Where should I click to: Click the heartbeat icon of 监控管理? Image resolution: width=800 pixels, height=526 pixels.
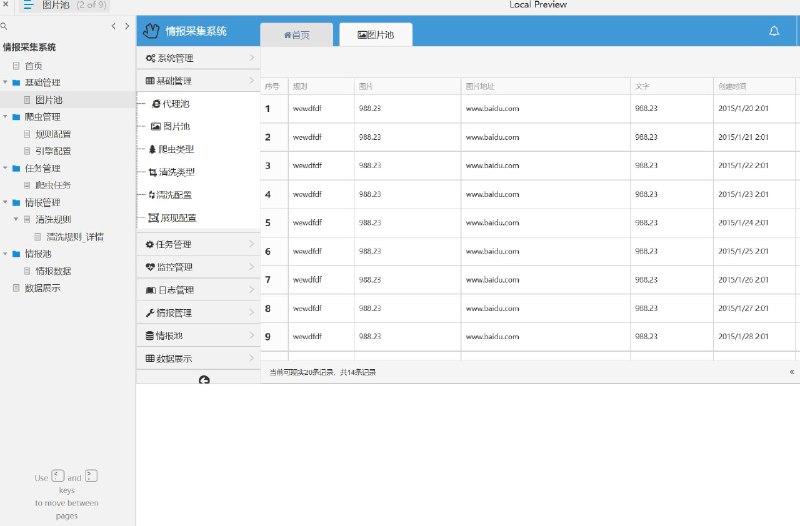pyautogui.click(x=150, y=267)
